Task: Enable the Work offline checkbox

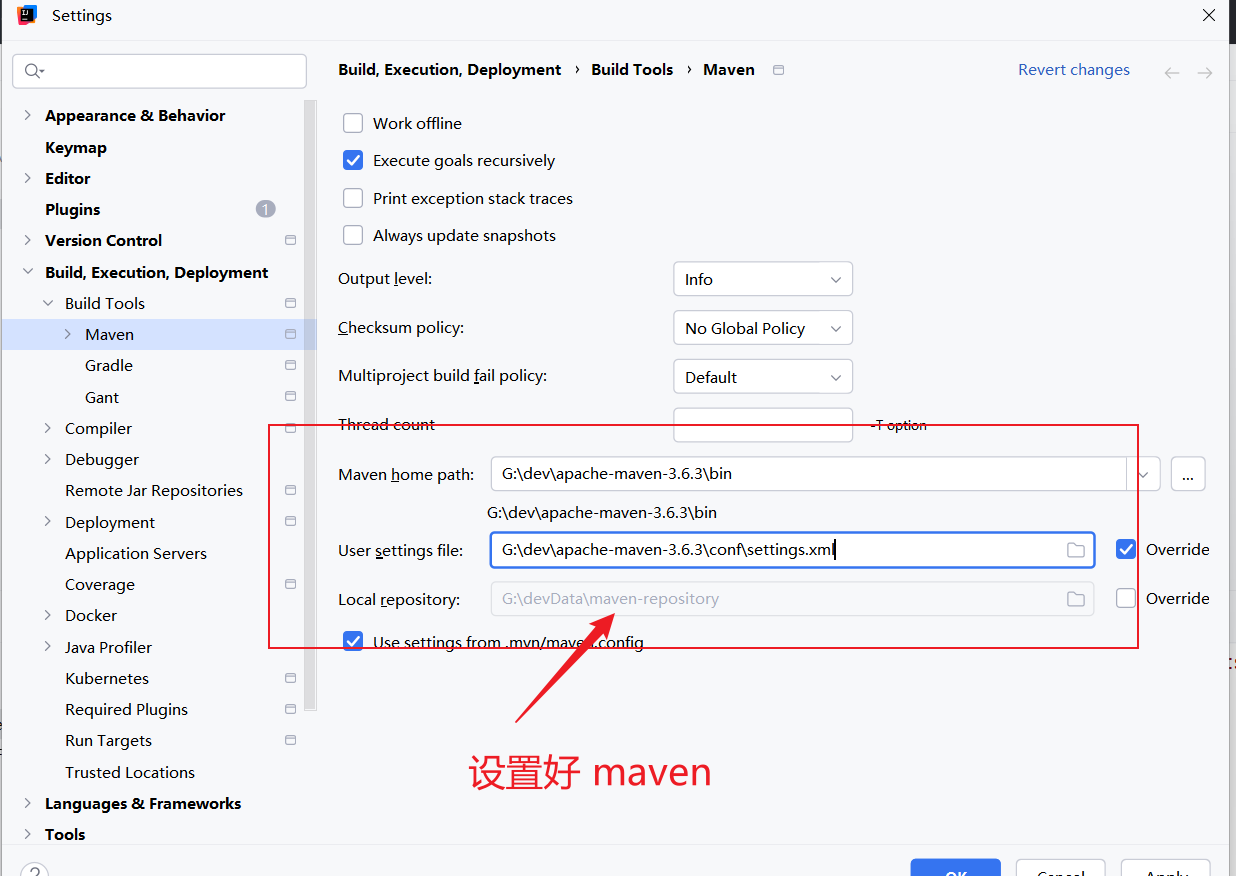Action: point(353,123)
